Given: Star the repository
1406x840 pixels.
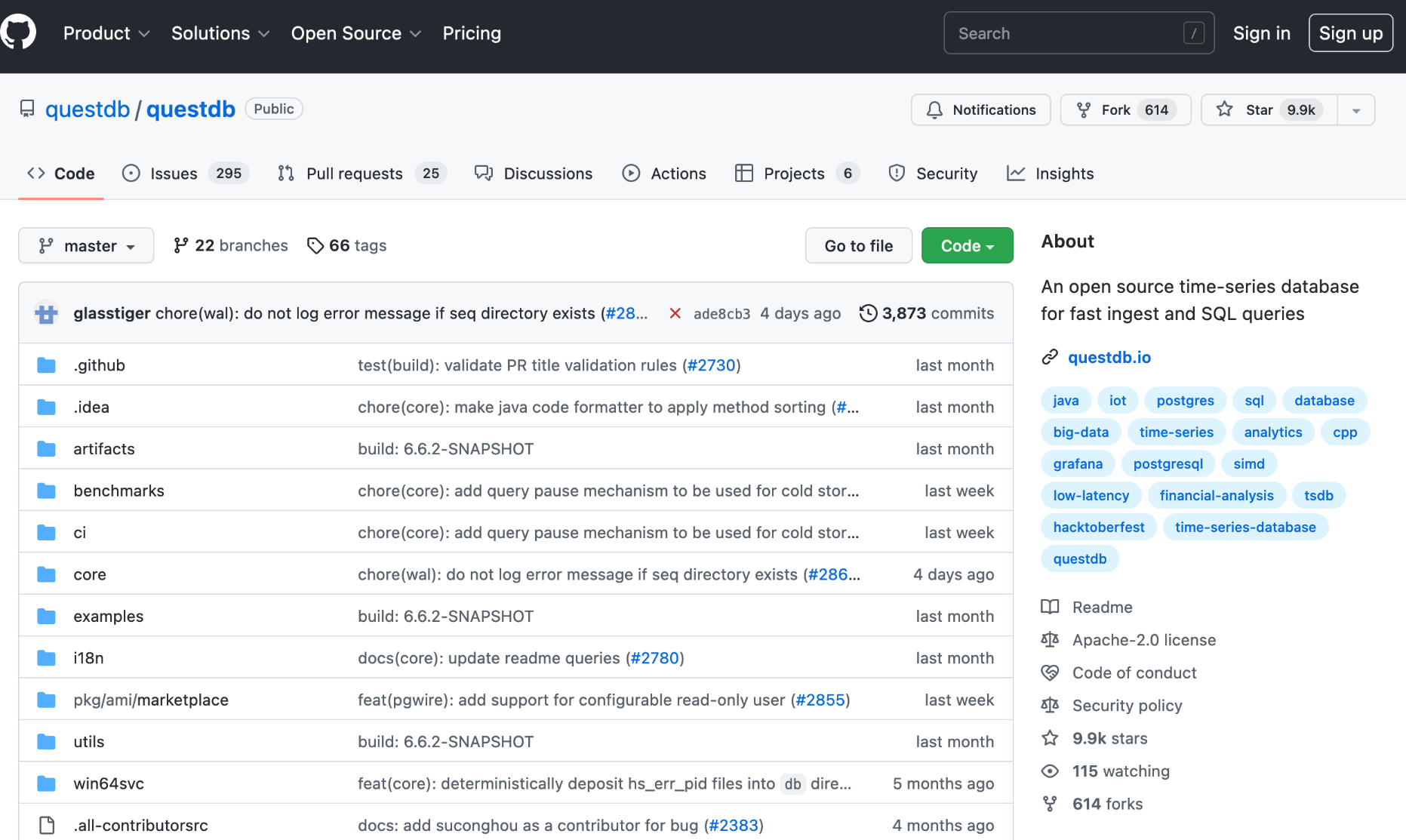Looking at the screenshot, I should point(1269,110).
